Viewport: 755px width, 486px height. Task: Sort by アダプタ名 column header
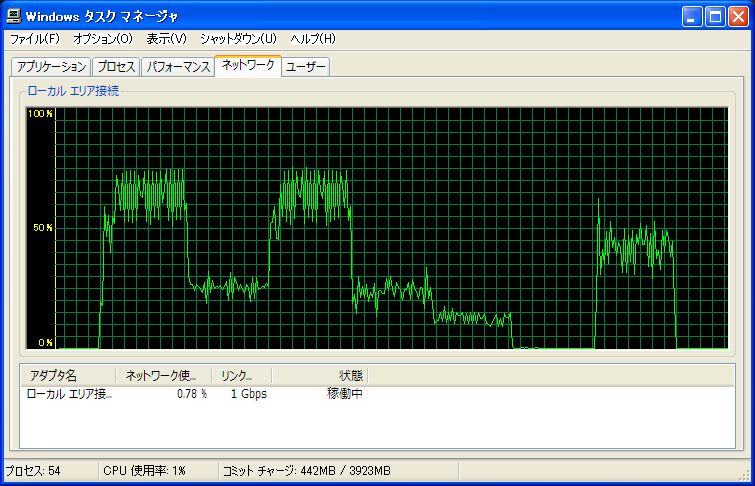click(x=68, y=376)
